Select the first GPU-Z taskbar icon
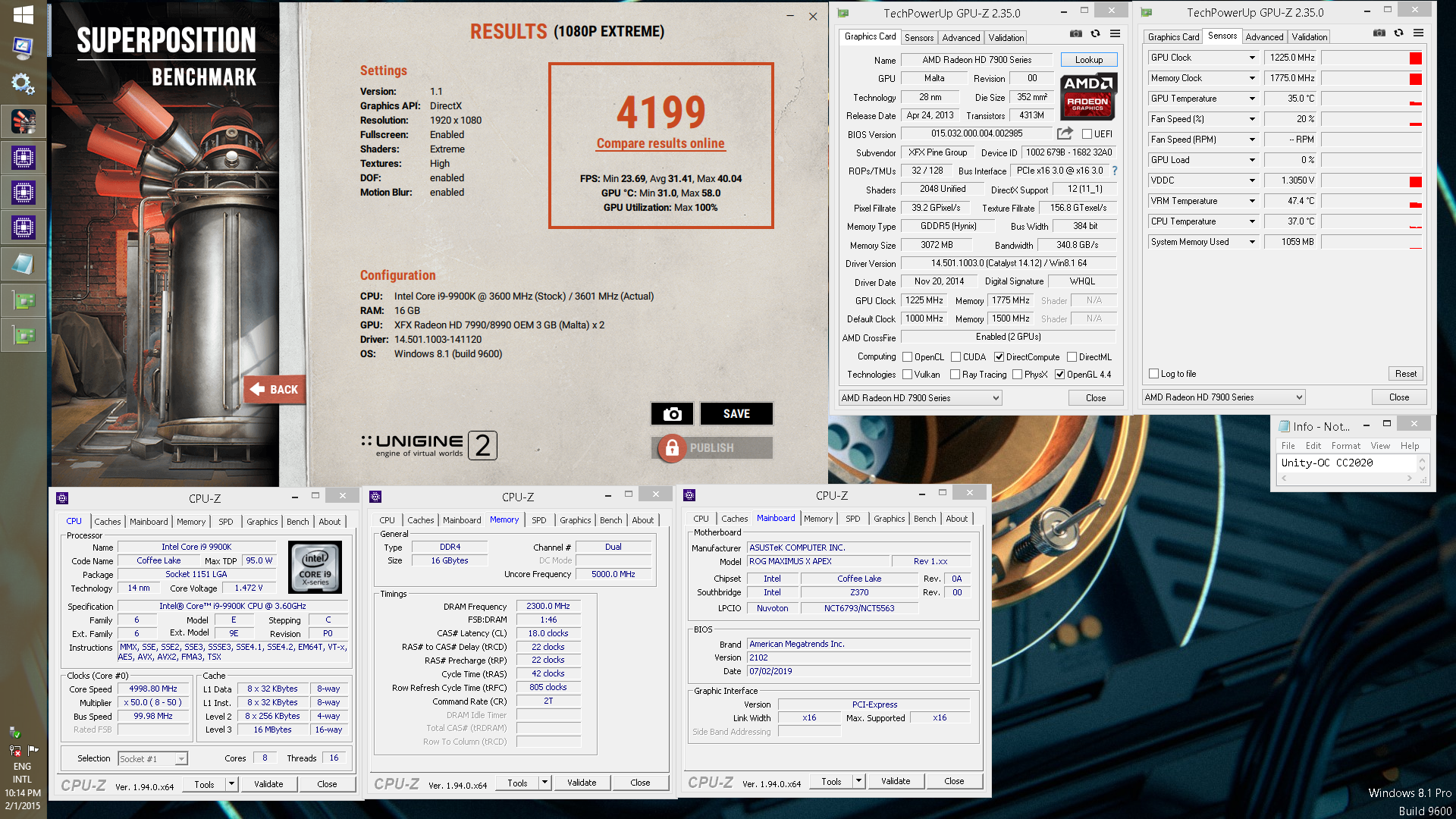The height and width of the screenshot is (819, 1456). click(x=23, y=300)
